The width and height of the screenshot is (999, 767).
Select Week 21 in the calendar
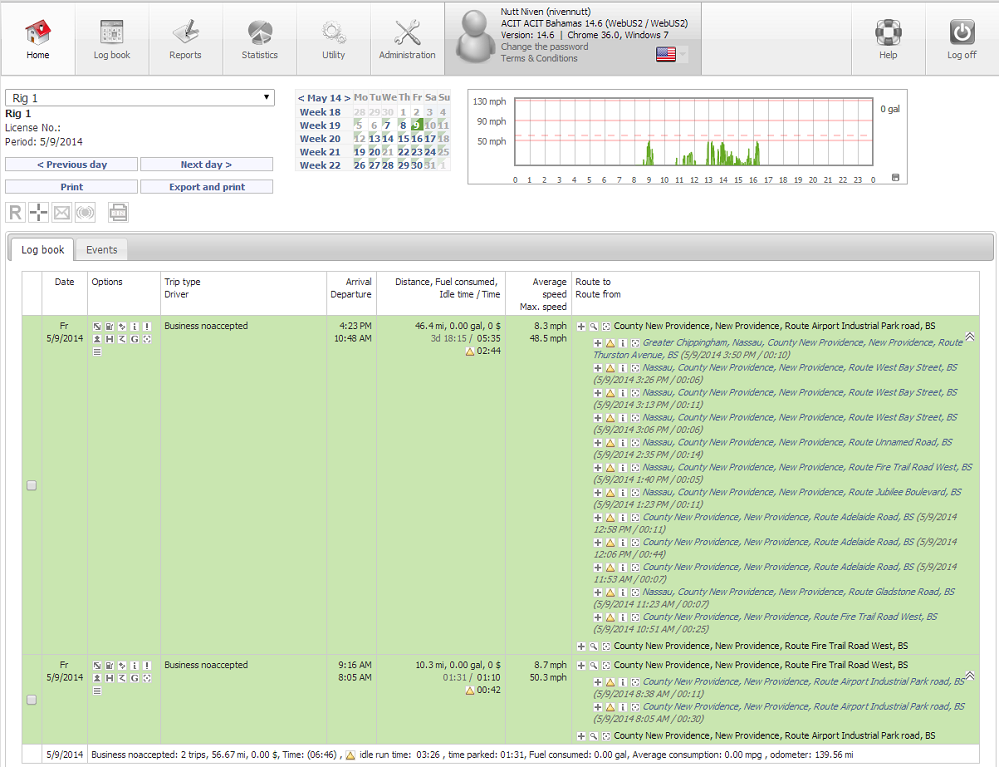320,152
